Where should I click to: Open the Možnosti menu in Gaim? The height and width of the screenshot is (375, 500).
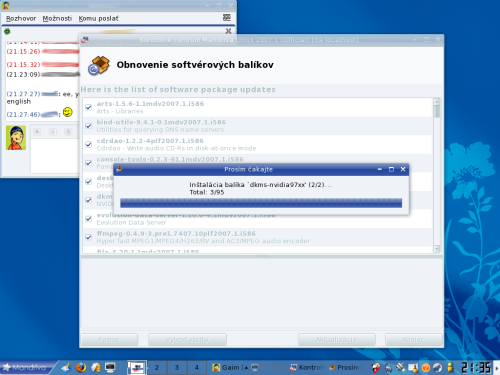(57, 18)
